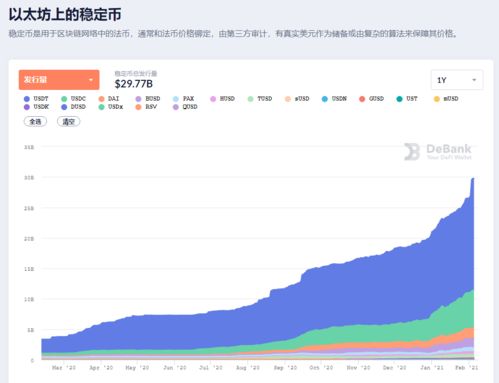Screen dimensions: 499x383
Task: Click the 清空 clear button
Action: (69, 122)
